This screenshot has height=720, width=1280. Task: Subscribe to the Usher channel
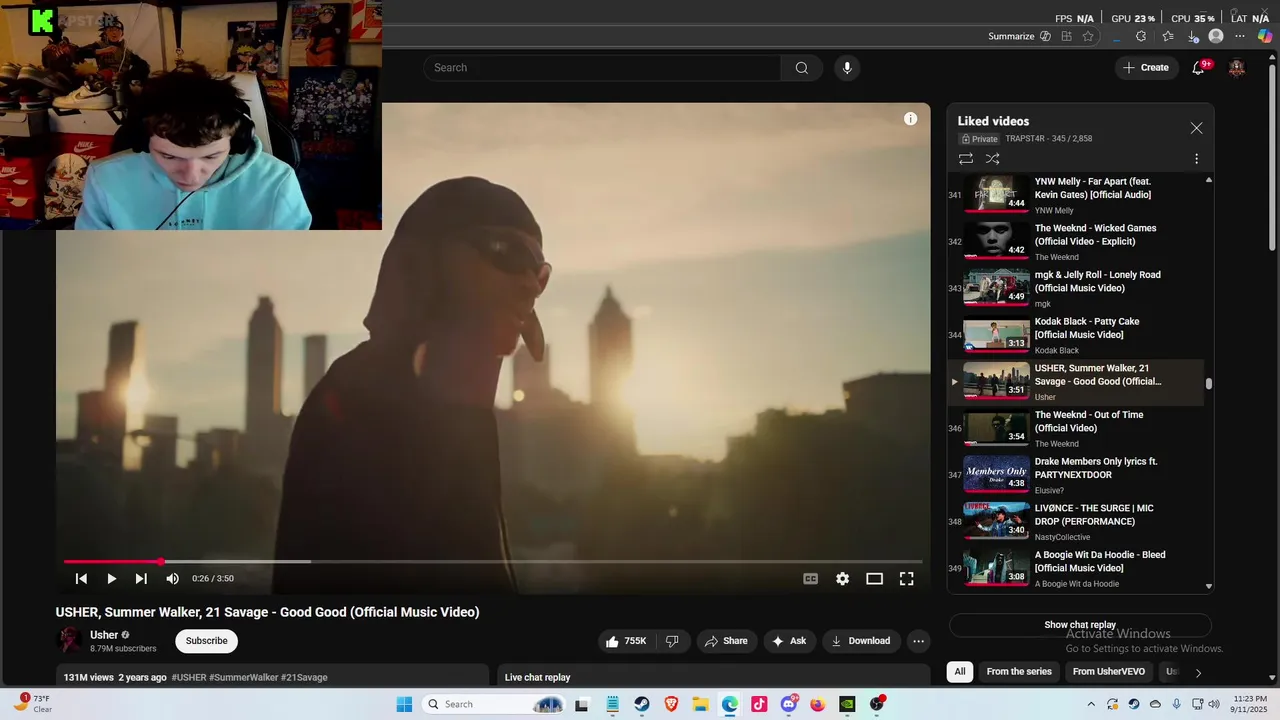pos(207,641)
